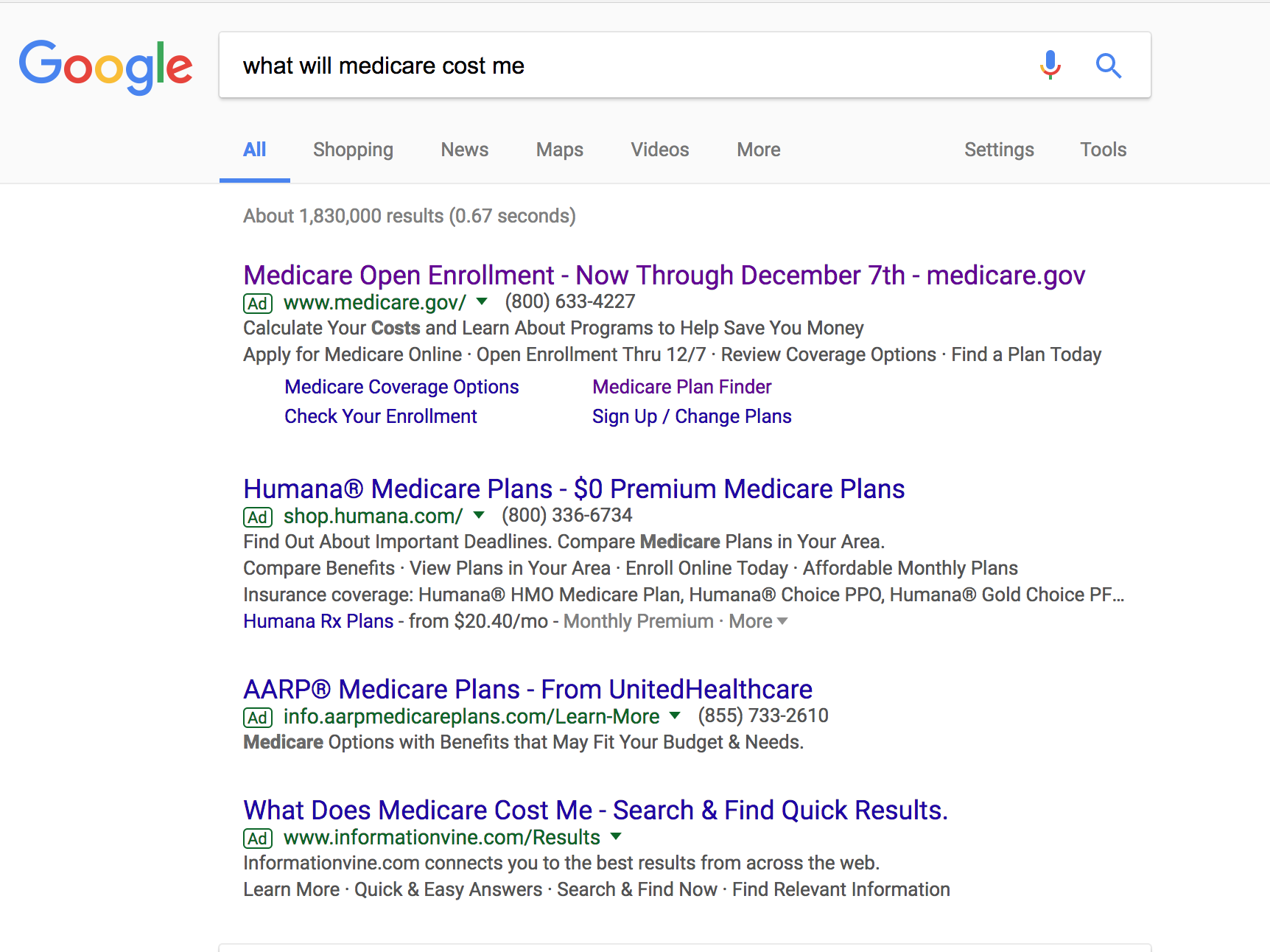Click the Google logo

coord(106,67)
